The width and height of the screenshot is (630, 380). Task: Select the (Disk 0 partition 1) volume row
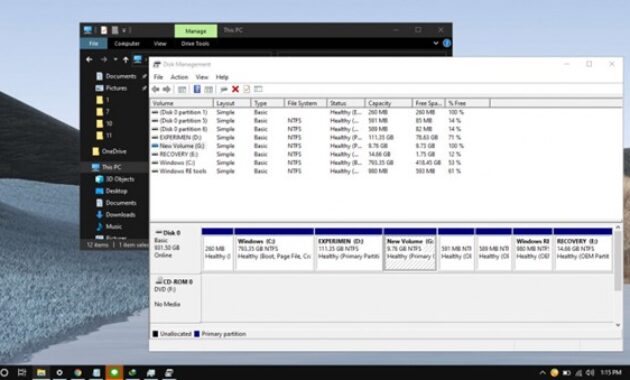click(309, 112)
